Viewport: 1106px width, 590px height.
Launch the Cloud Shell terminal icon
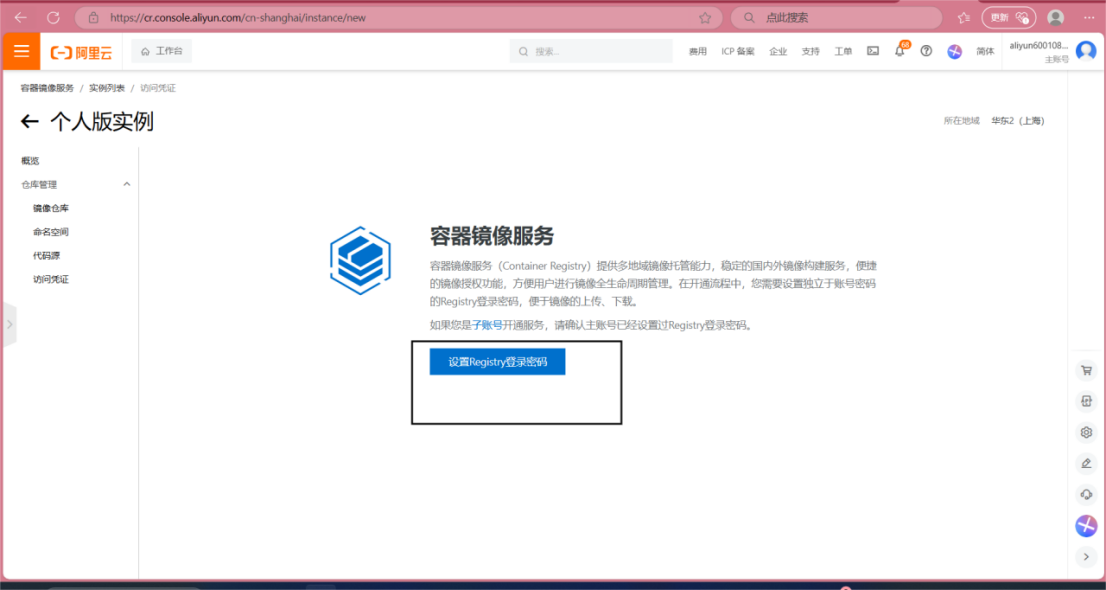(873, 51)
